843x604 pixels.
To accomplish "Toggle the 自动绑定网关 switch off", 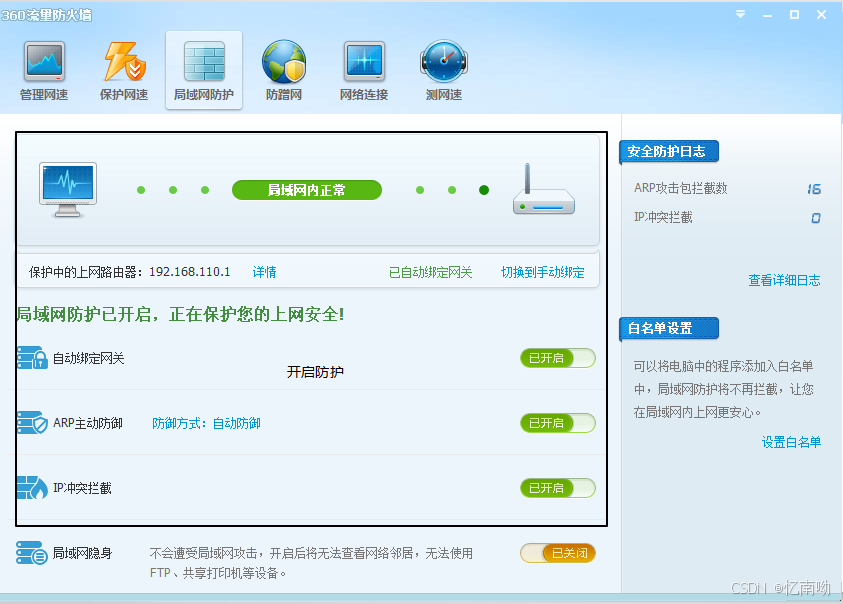I will tap(558, 358).
